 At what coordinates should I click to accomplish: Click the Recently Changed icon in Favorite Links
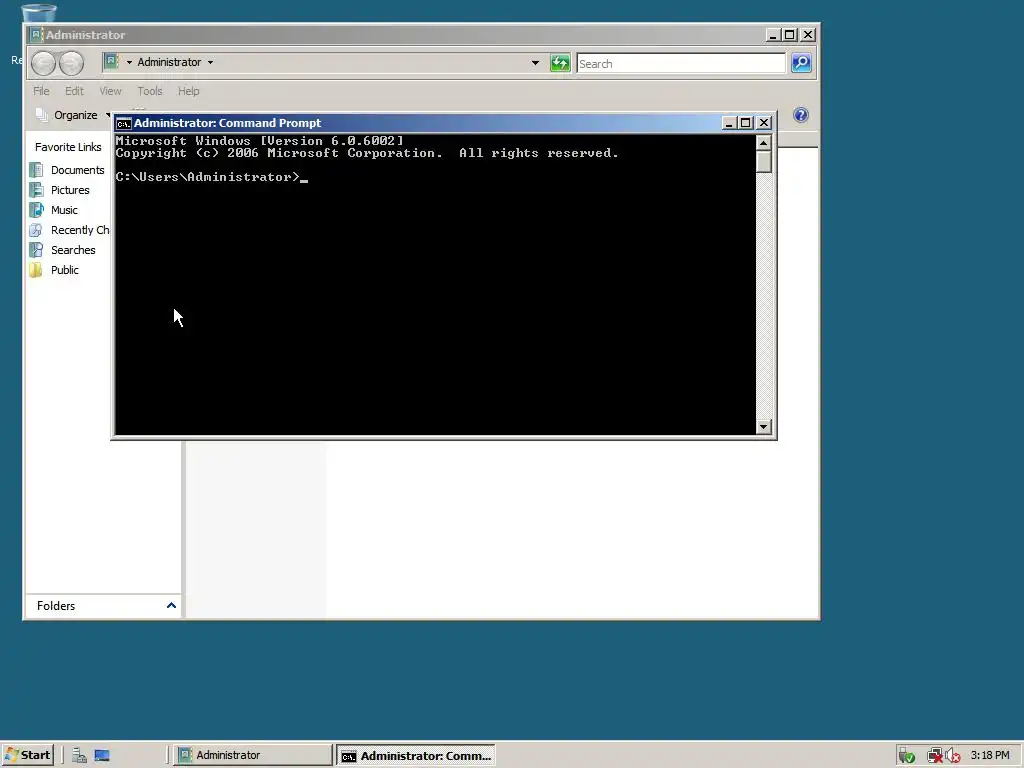tap(37, 230)
